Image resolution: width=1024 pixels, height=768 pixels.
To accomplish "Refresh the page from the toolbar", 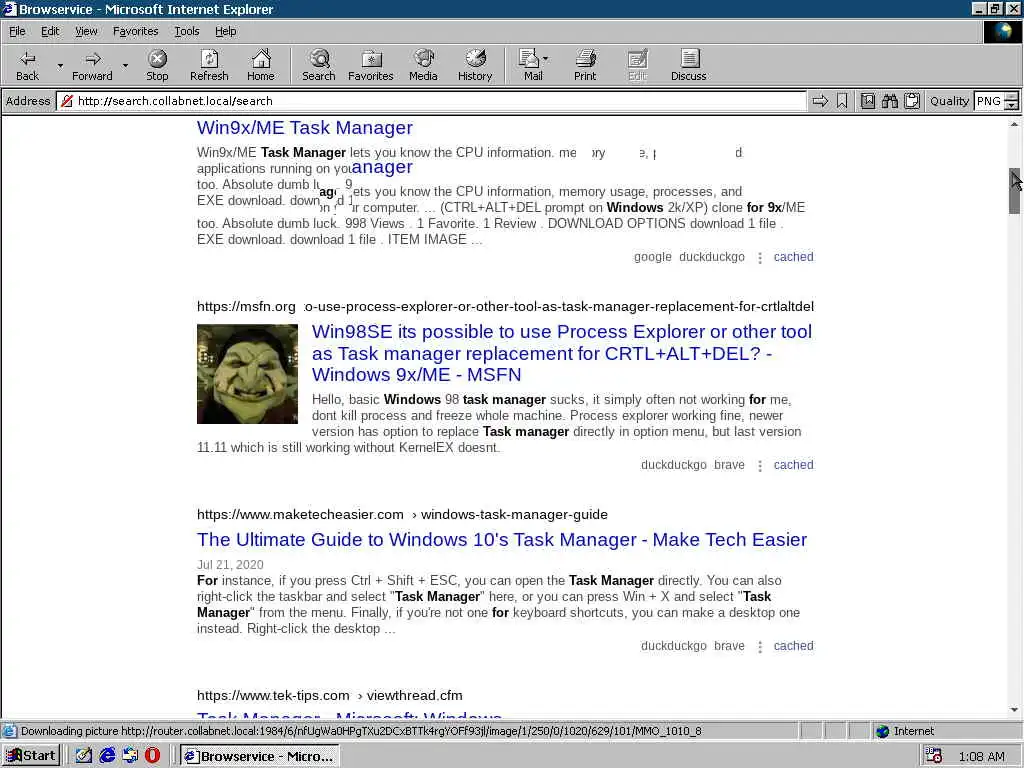I will coord(209,65).
